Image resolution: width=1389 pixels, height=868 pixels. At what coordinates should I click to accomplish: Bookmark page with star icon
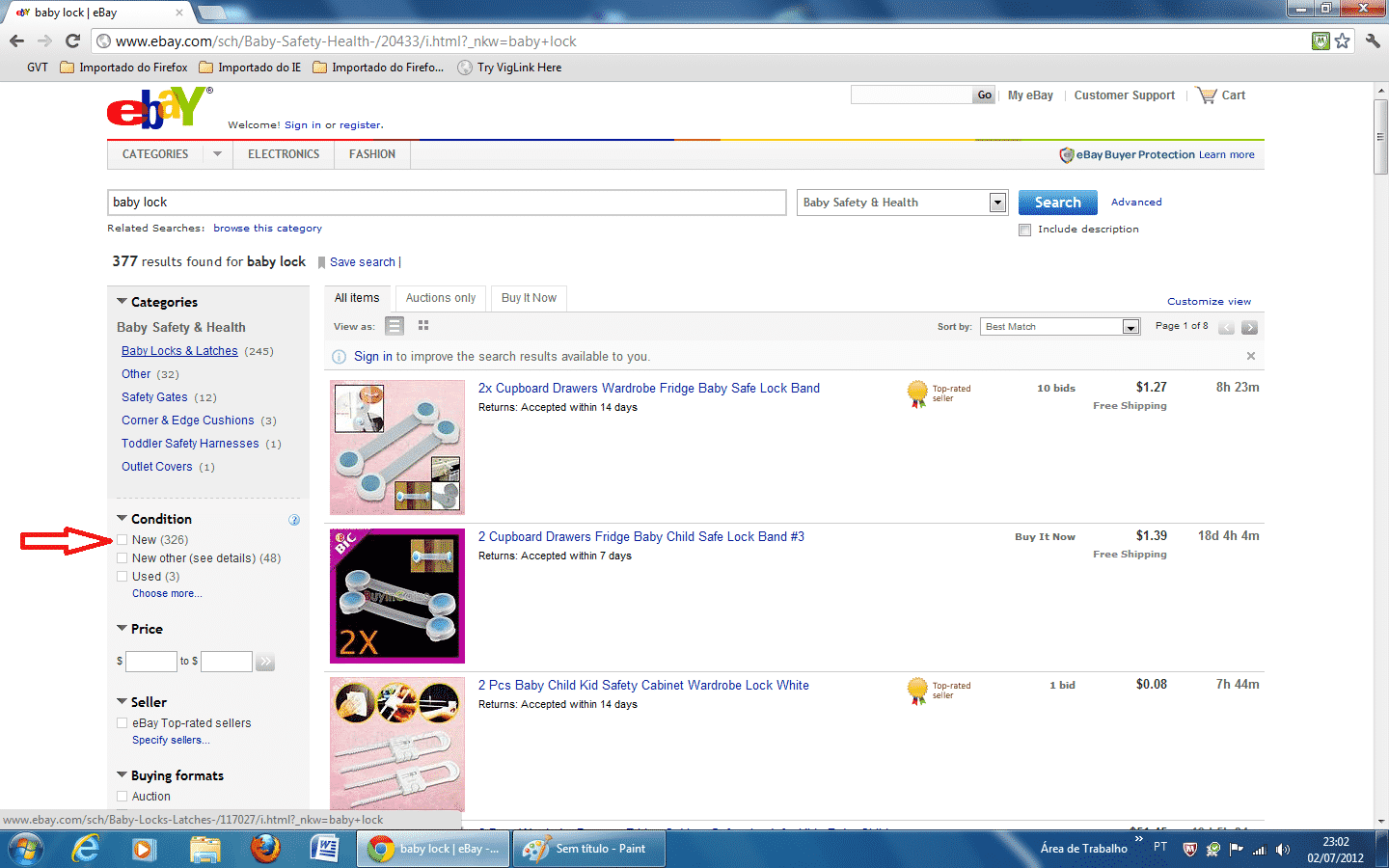pos(1342,41)
